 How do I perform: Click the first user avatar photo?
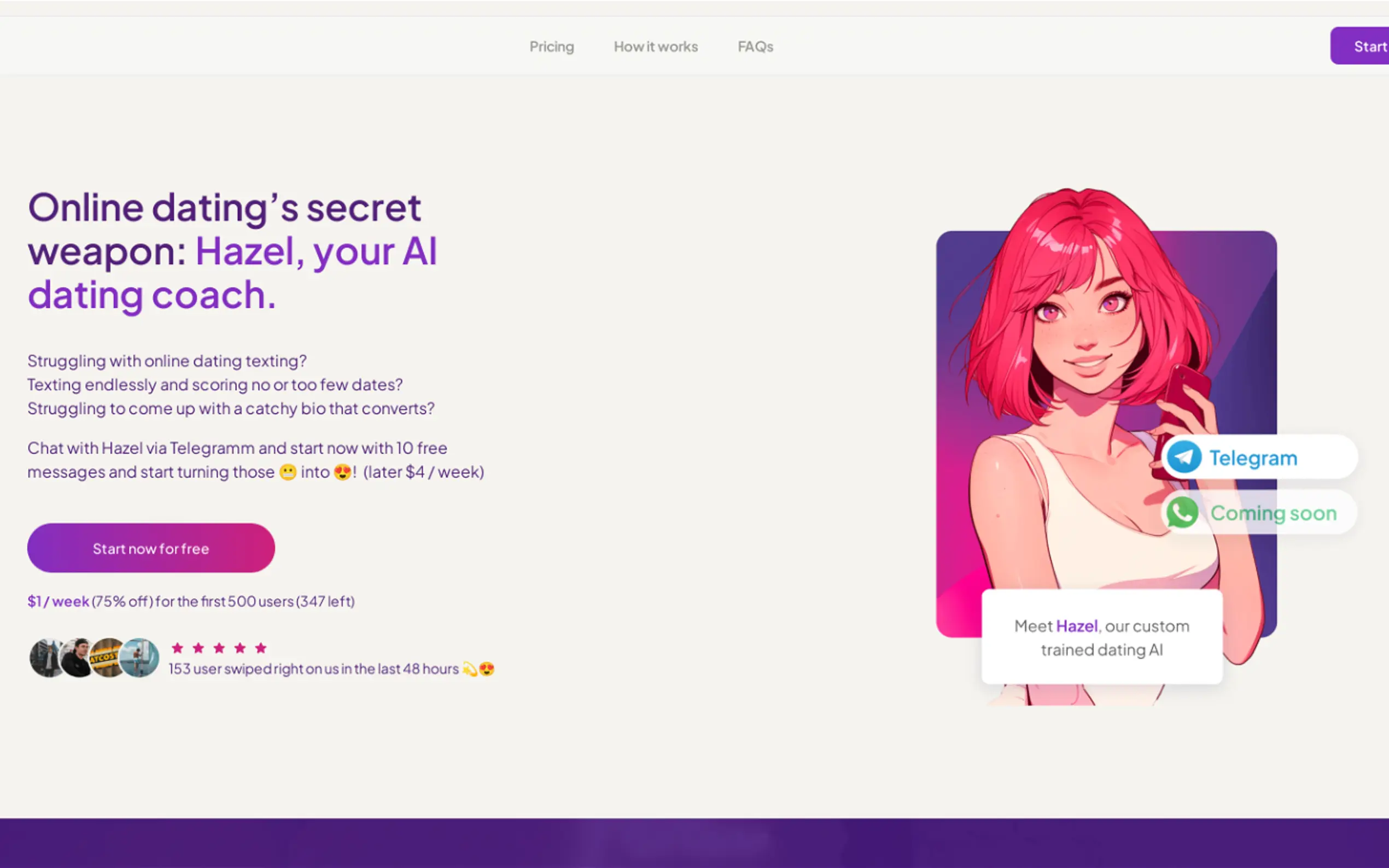click(47, 658)
